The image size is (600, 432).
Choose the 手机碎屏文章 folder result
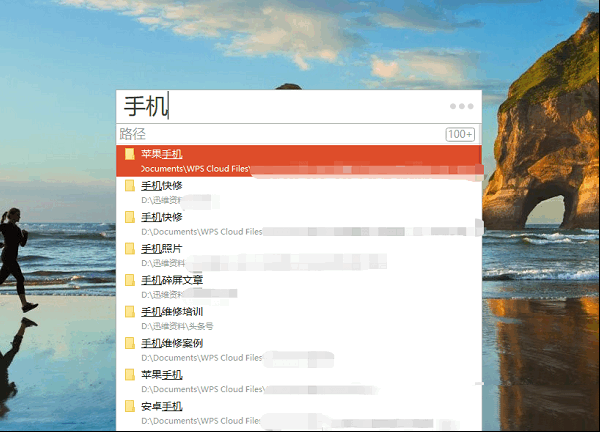[171, 280]
